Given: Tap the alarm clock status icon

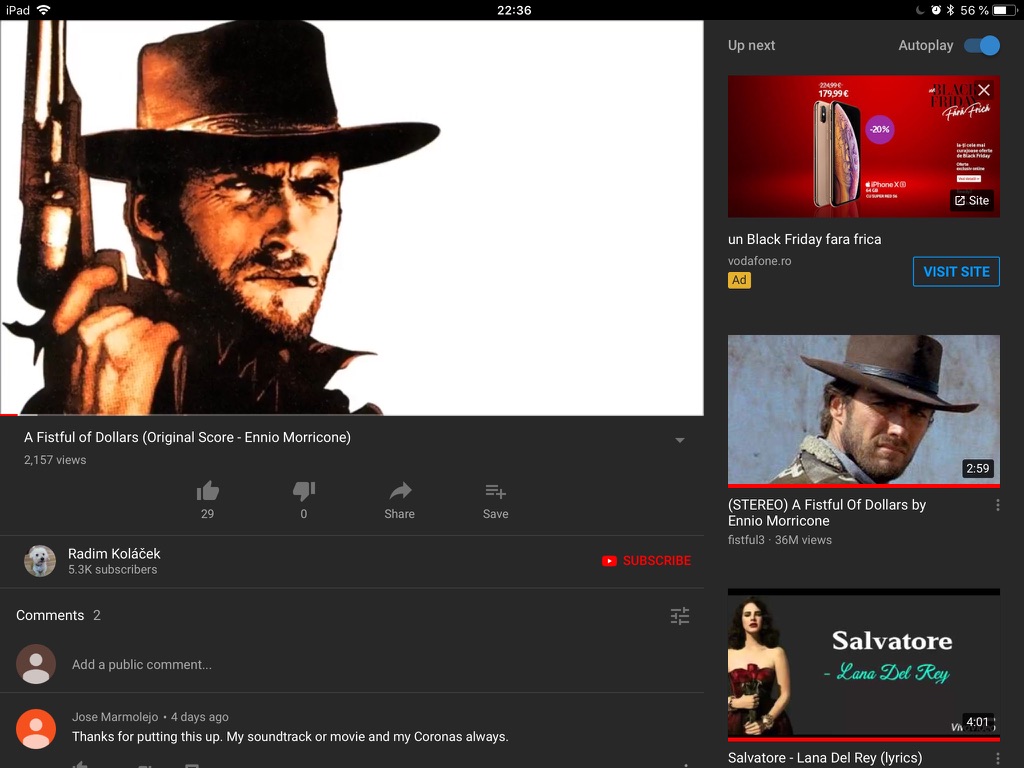Looking at the screenshot, I should 936,10.
